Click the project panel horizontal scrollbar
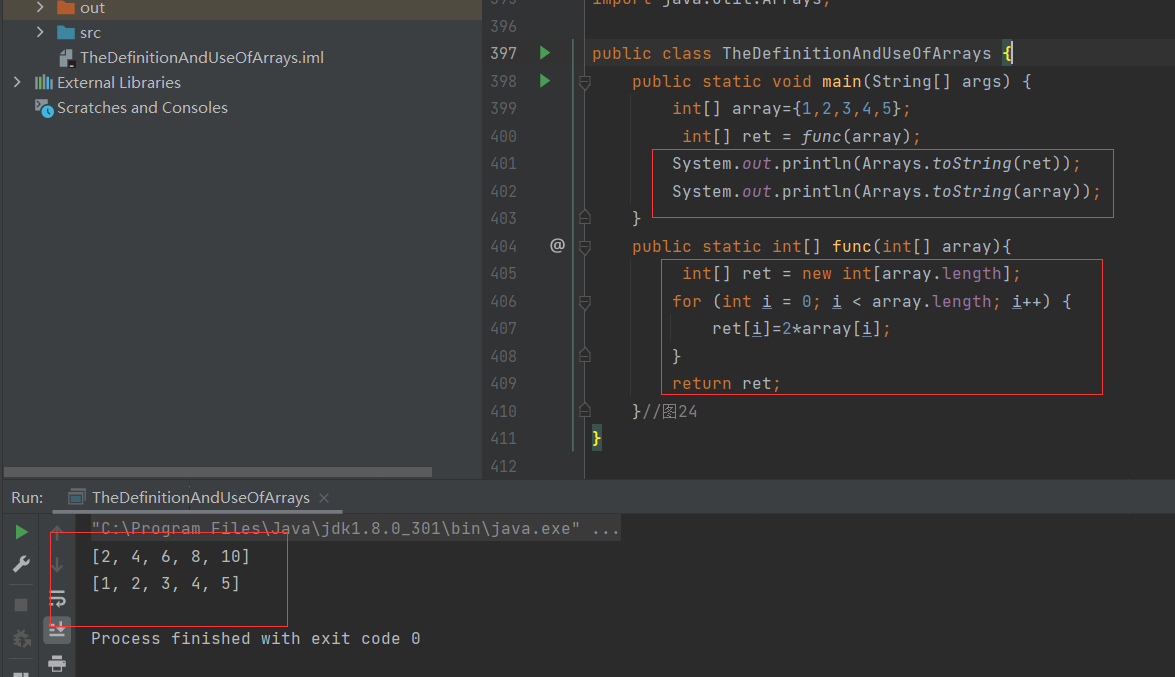 [x=218, y=472]
